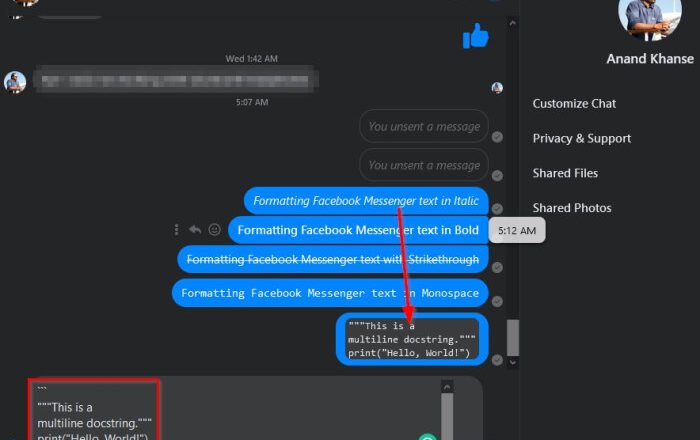Click seen-by avatar next to blurred message
This screenshot has width=700, height=440.
tap(497, 87)
